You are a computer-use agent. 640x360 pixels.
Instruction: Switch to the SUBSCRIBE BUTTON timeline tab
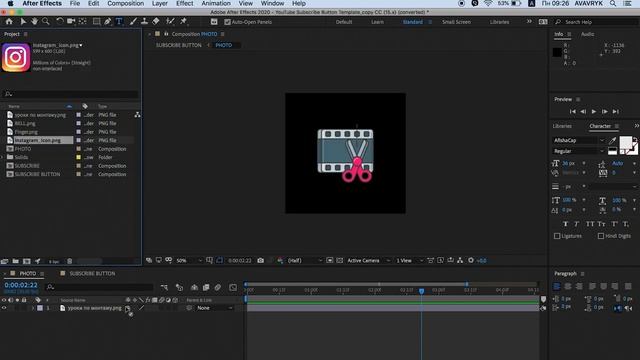coord(92,273)
